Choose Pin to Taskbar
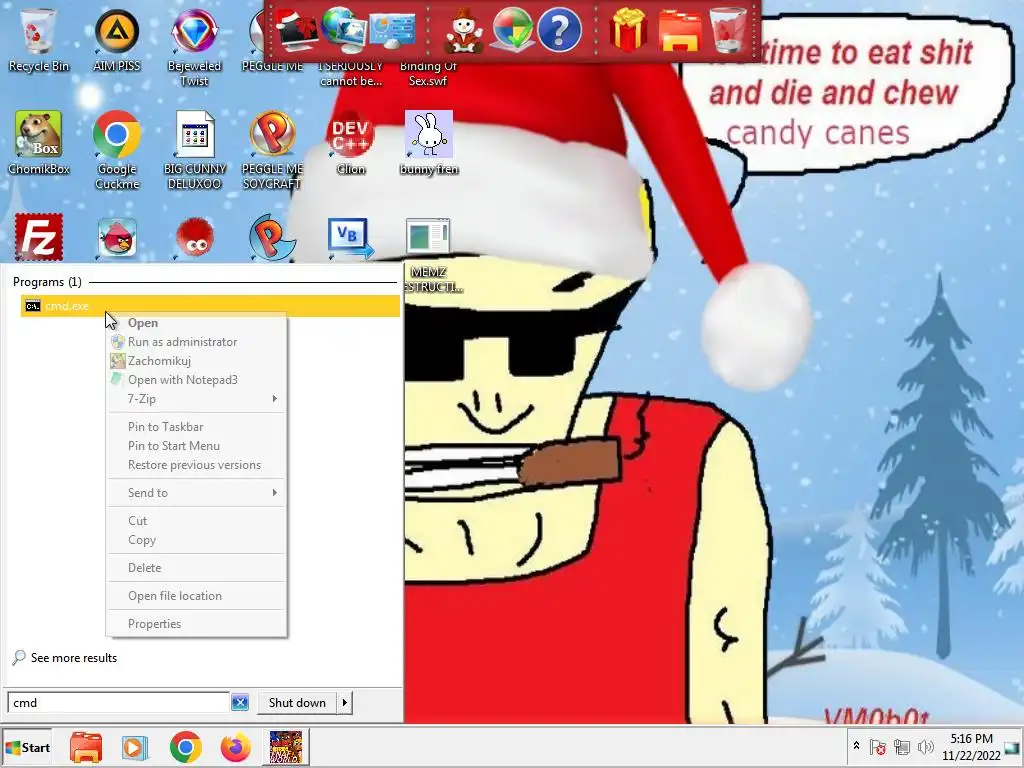 click(197, 426)
